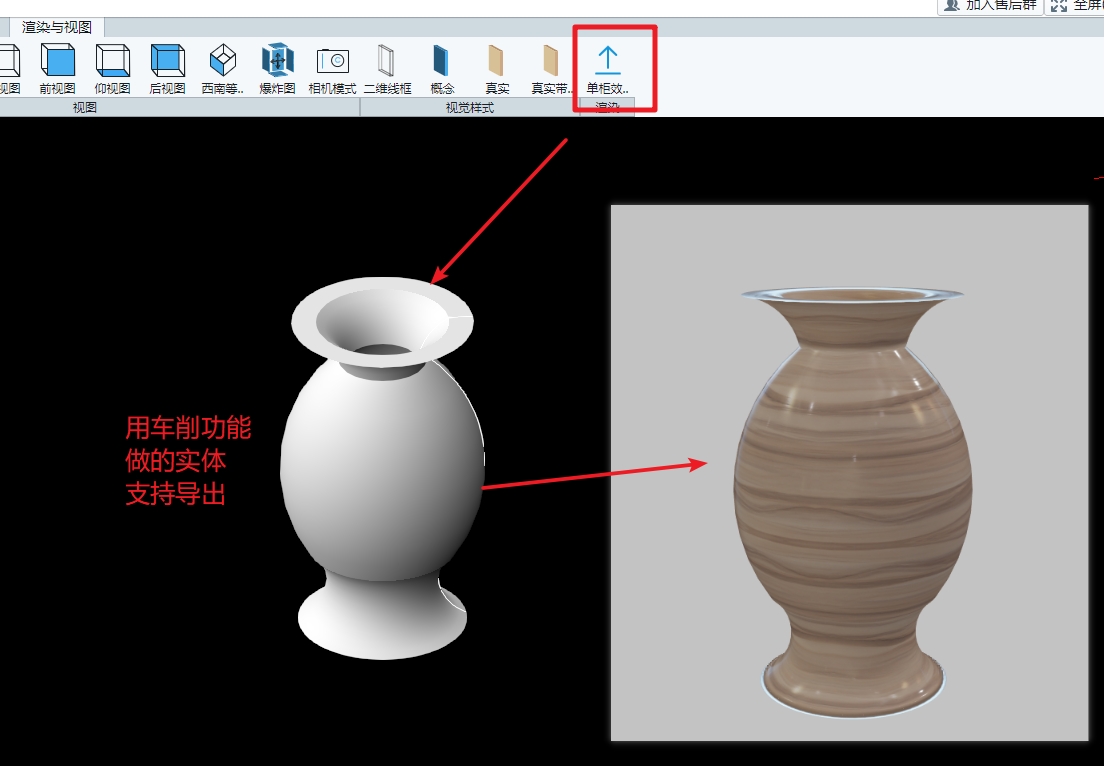Set visual style to 2D wireframe (二维线框)
Screen dimensions: 1104x766
pos(387,68)
